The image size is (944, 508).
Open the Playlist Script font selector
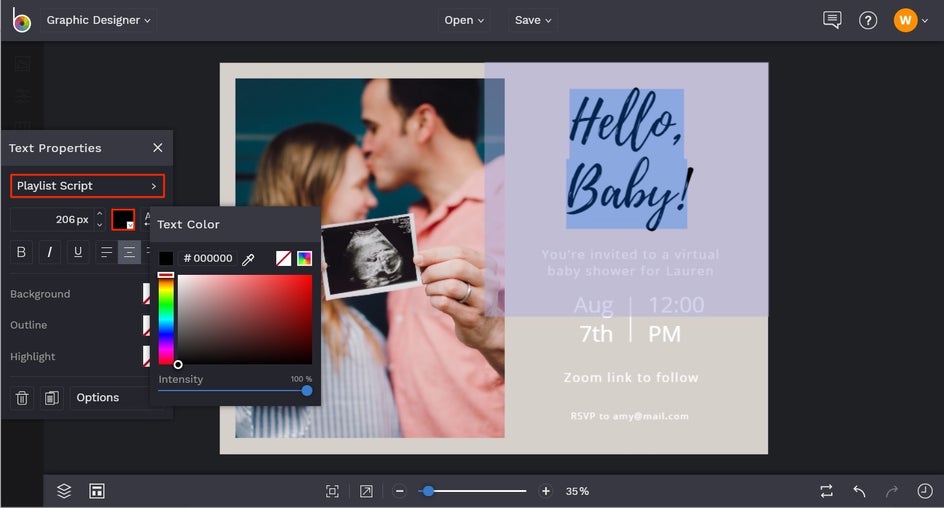coord(87,186)
